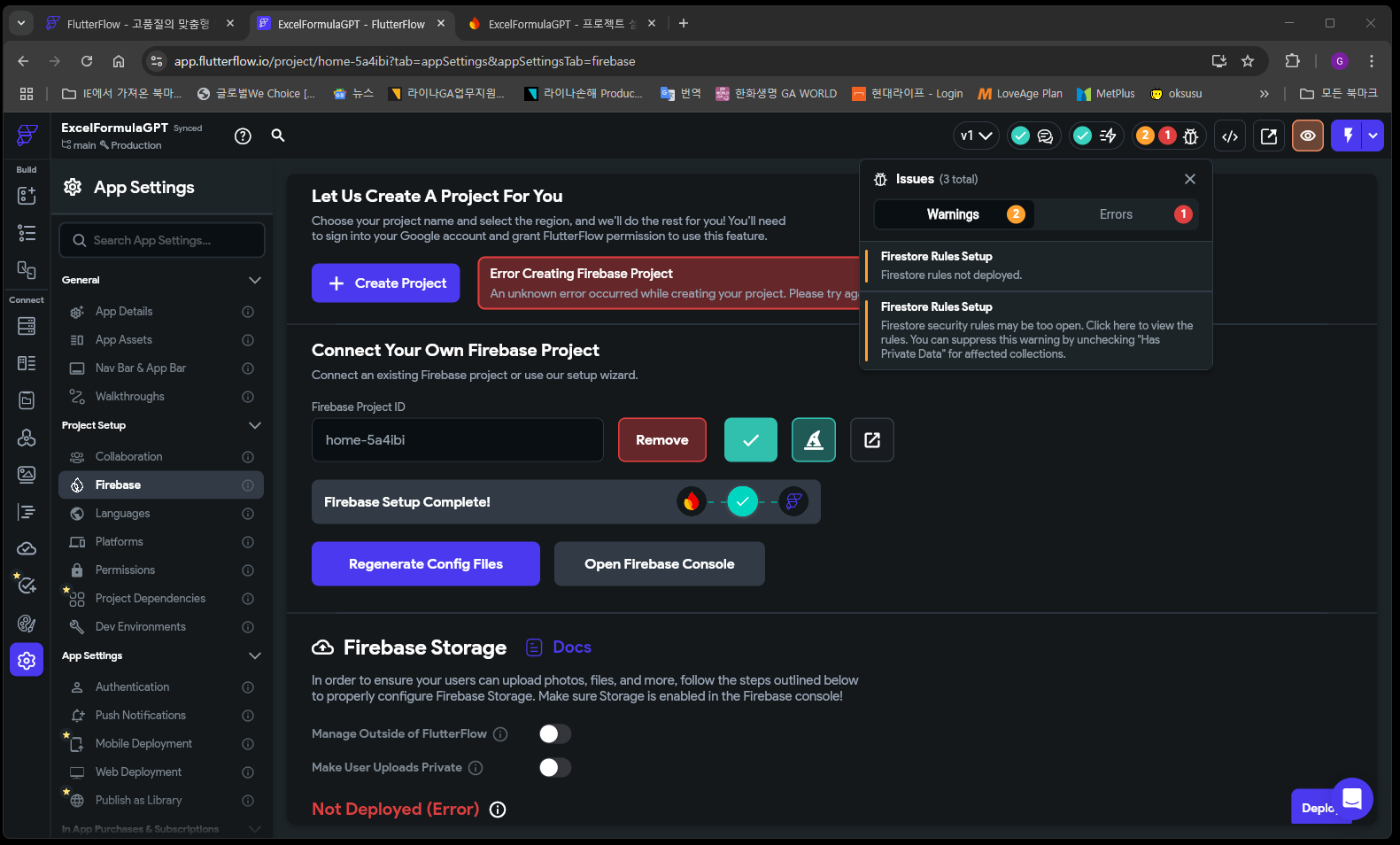The image size is (1400, 845).
Task: Click the Remove button
Action: (x=662, y=440)
